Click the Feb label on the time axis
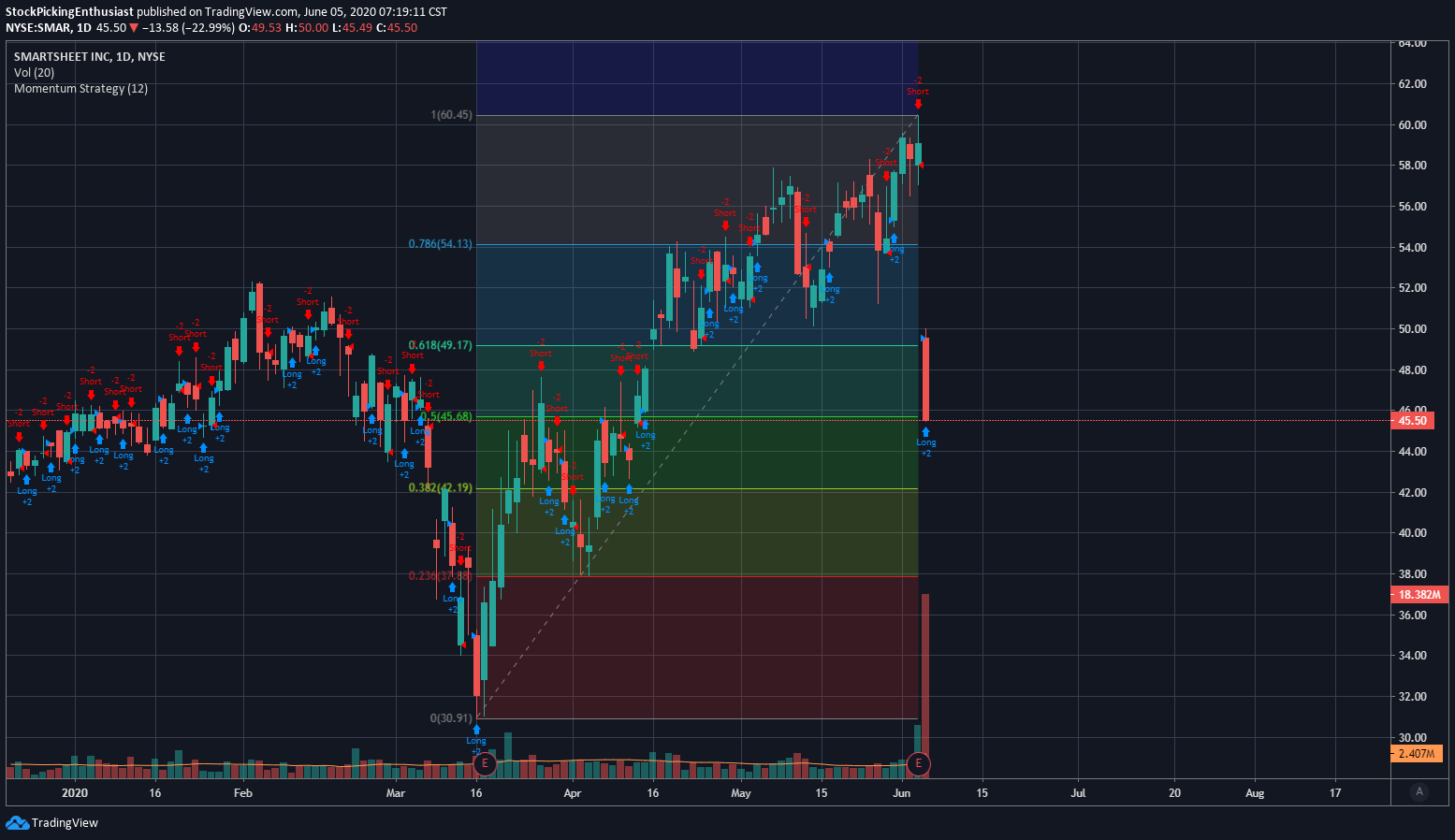 (x=243, y=793)
